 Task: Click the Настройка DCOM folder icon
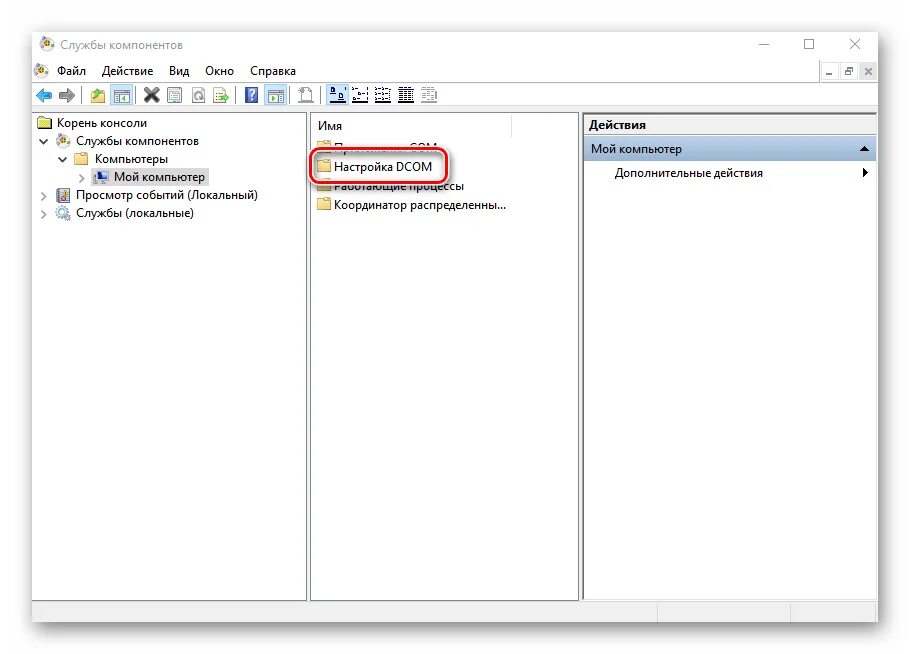(x=323, y=167)
